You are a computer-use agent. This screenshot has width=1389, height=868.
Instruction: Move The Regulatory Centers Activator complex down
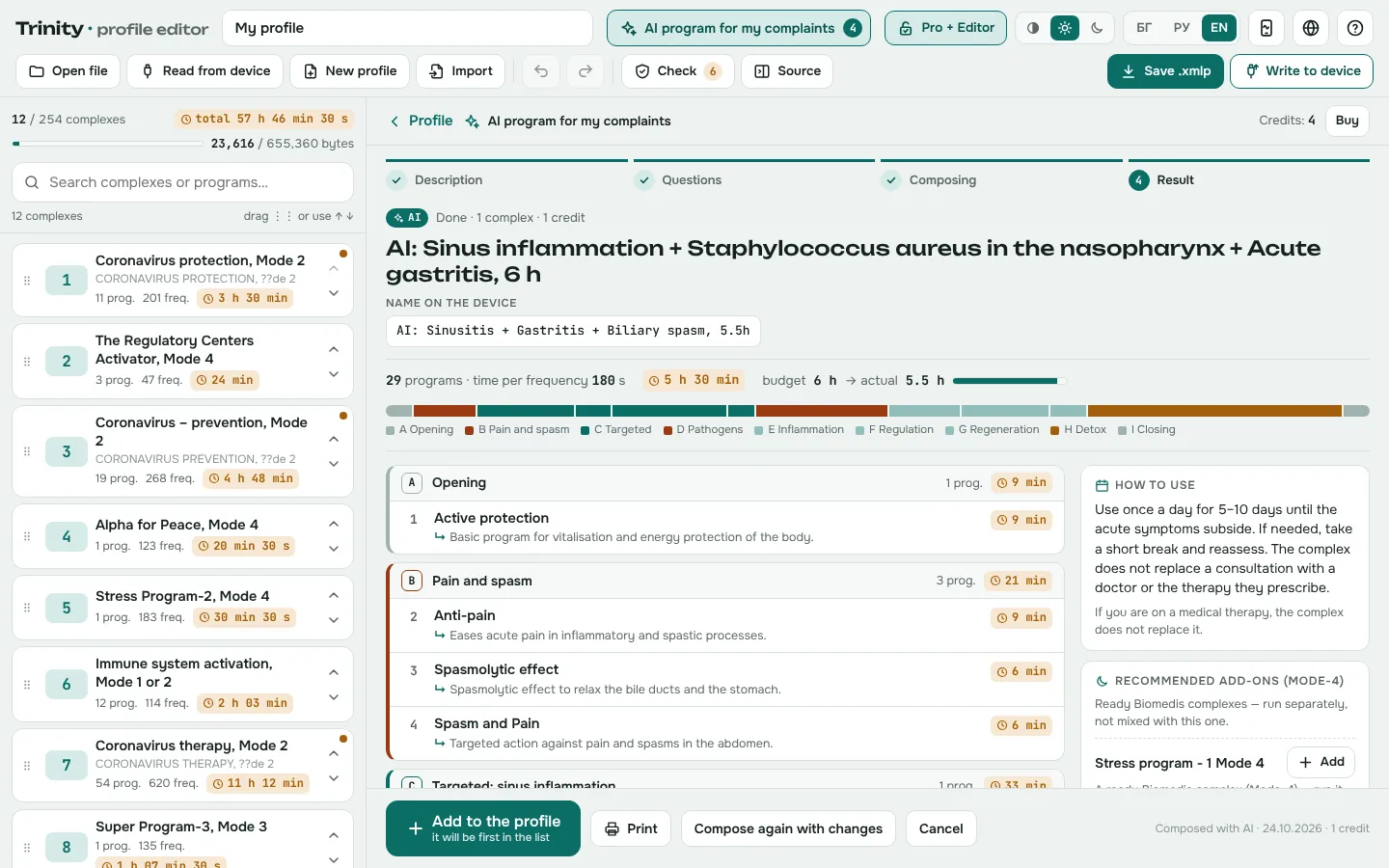pos(334,374)
